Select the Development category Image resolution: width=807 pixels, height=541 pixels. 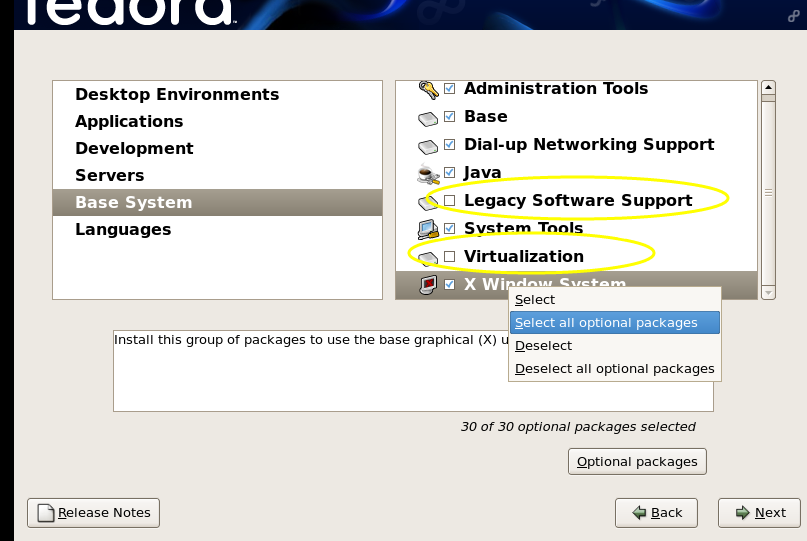tap(217, 148)
